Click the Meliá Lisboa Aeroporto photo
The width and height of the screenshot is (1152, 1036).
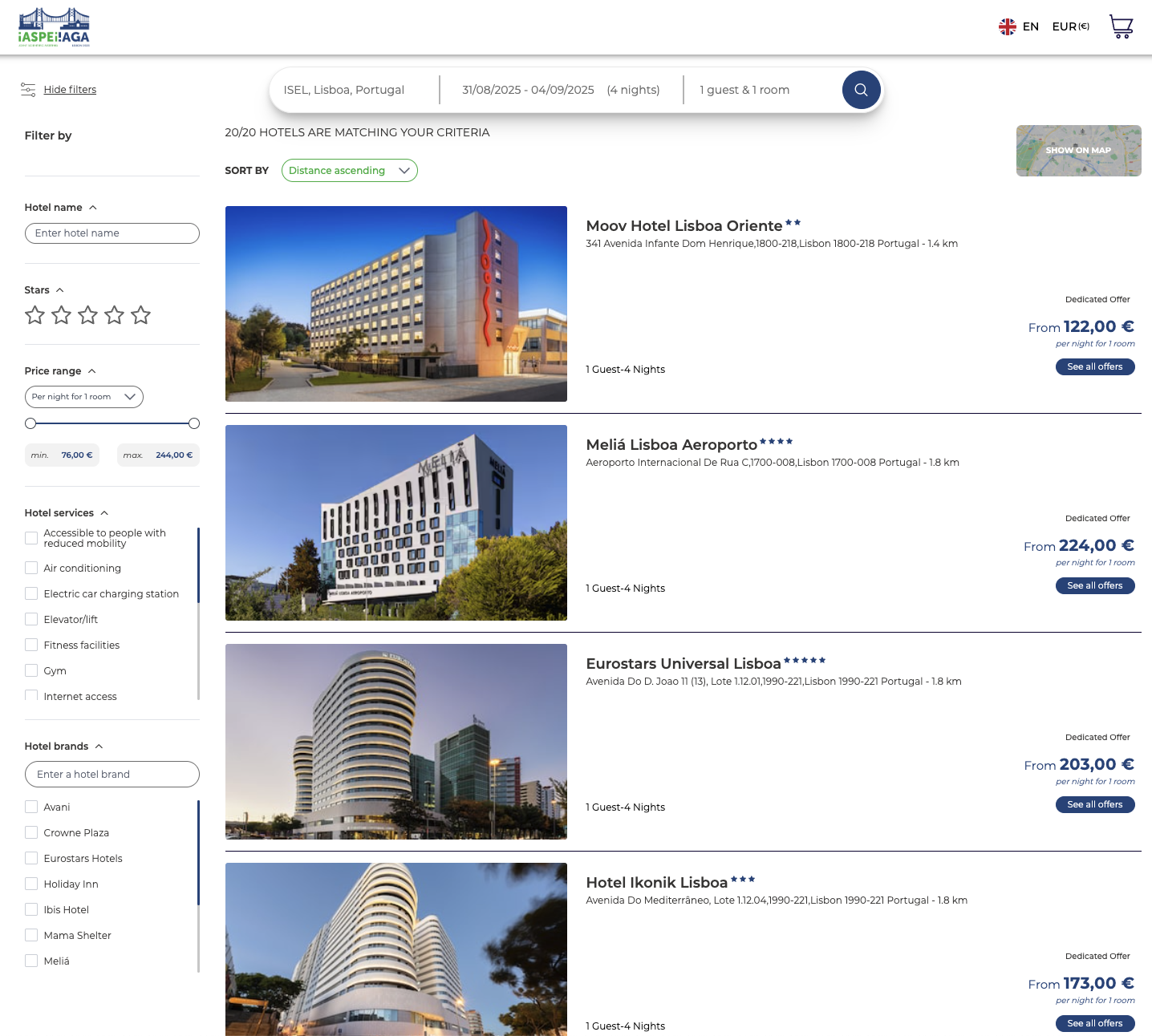click(396, 523)
